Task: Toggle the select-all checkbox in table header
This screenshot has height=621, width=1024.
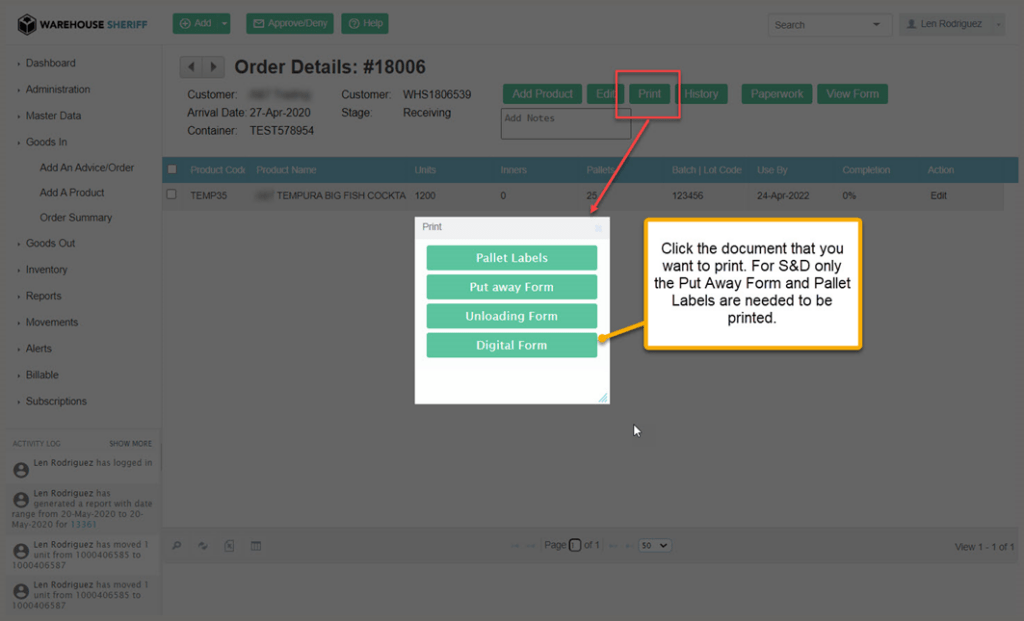Action: coord(172,170)
